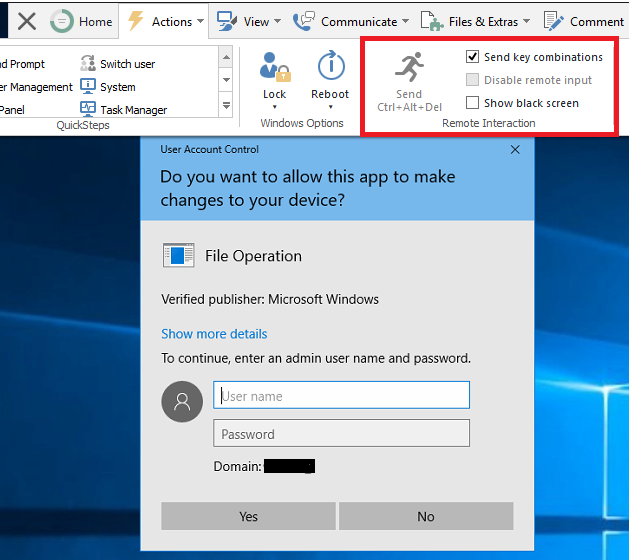
Task: Open the Communicate menu
Action: (x=359, y=22)
